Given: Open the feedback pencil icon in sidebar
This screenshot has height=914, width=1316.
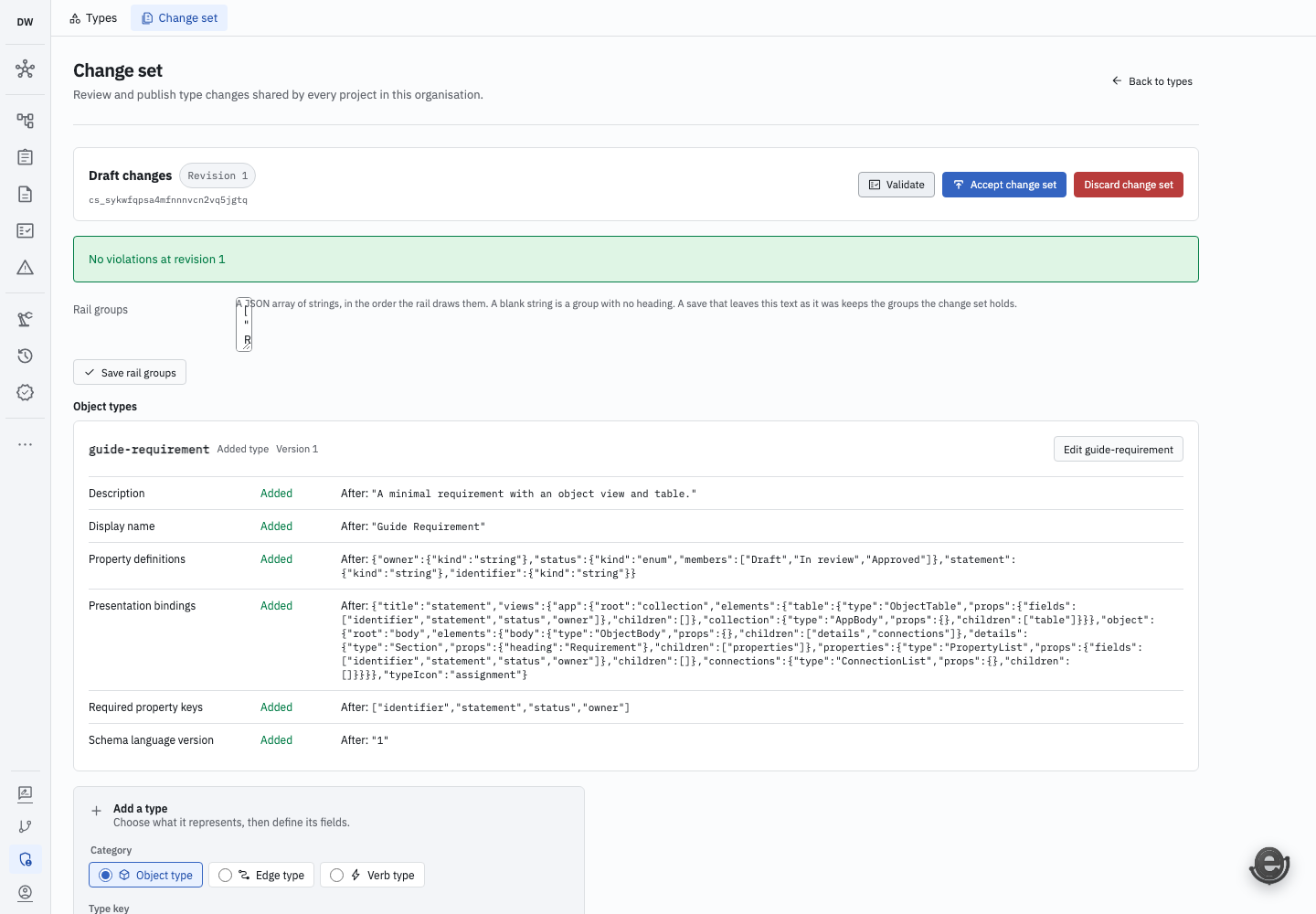Looking at the screenshot, I should (25, 793).
